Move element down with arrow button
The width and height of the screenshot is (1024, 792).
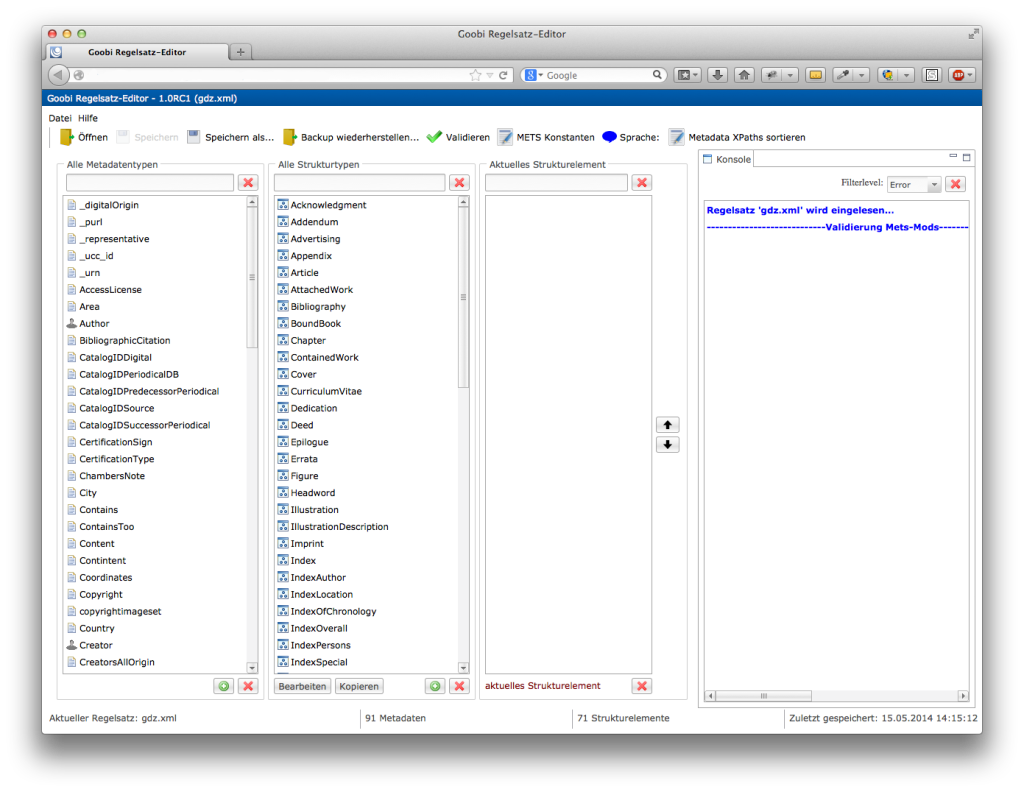click(x=667, y=445)
